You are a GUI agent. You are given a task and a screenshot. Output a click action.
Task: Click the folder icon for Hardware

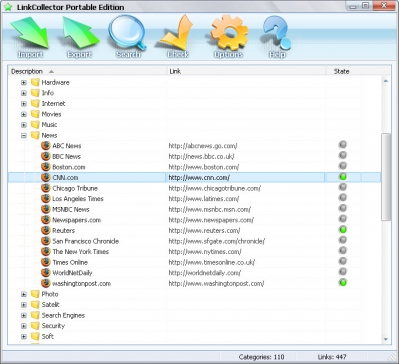[x=35, y=82]
